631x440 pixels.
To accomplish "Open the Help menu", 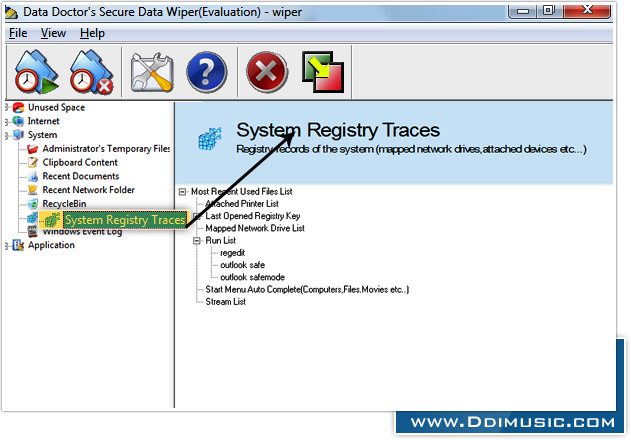I will tap(92, 33).
